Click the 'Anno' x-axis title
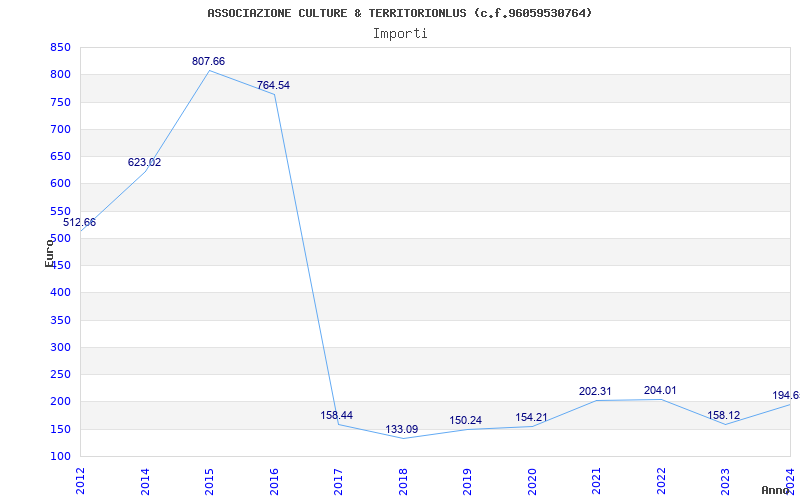Screen dimensions: 800x500 point(776,490)
